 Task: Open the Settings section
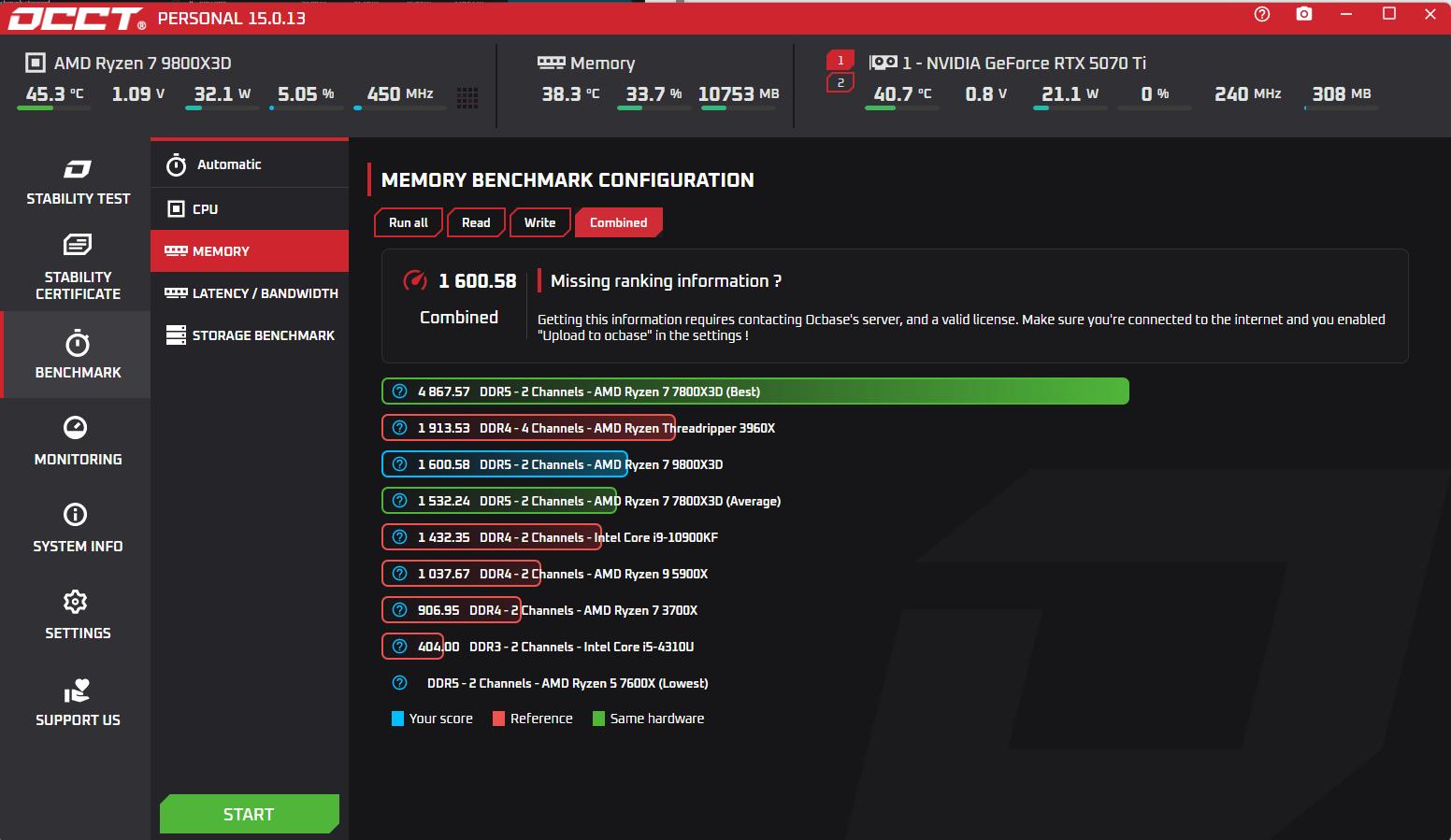click(78, 615)
